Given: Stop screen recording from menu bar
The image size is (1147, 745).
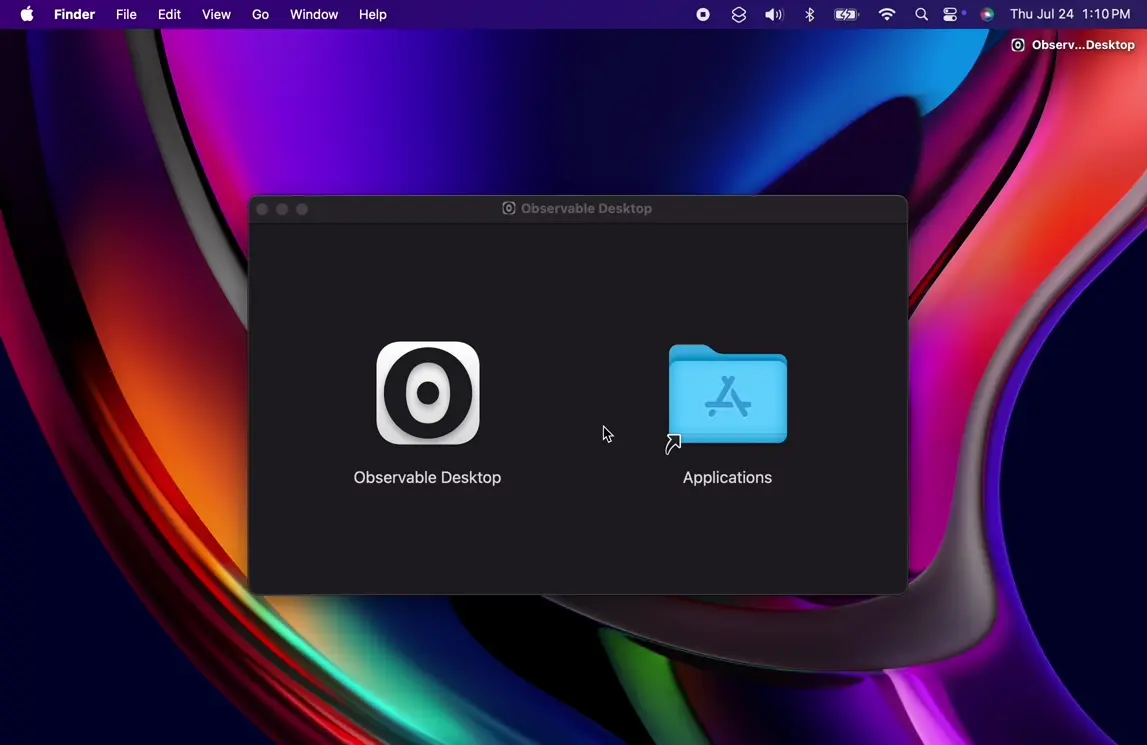Looking at the screenshot, I should tap(703, 15).
